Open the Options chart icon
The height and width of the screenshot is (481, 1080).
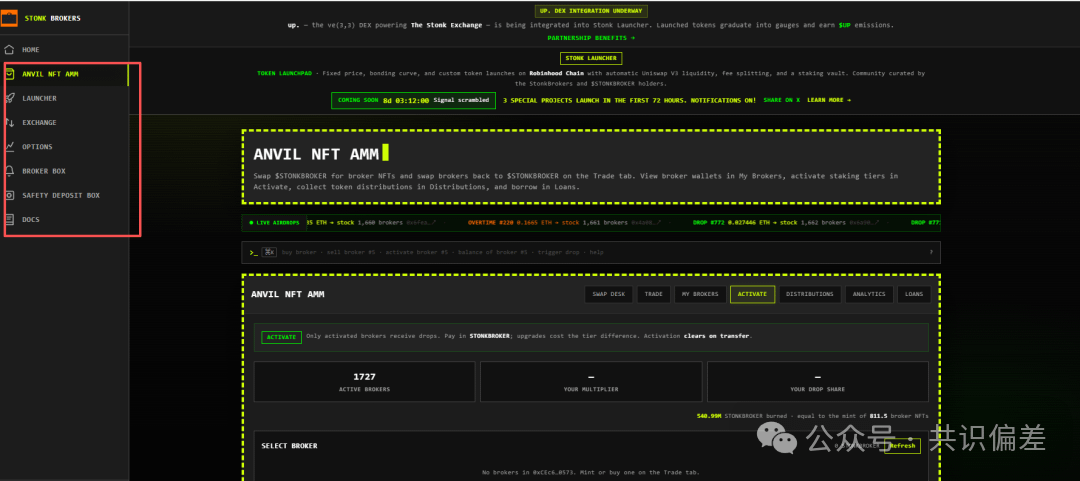click(9, 147)
